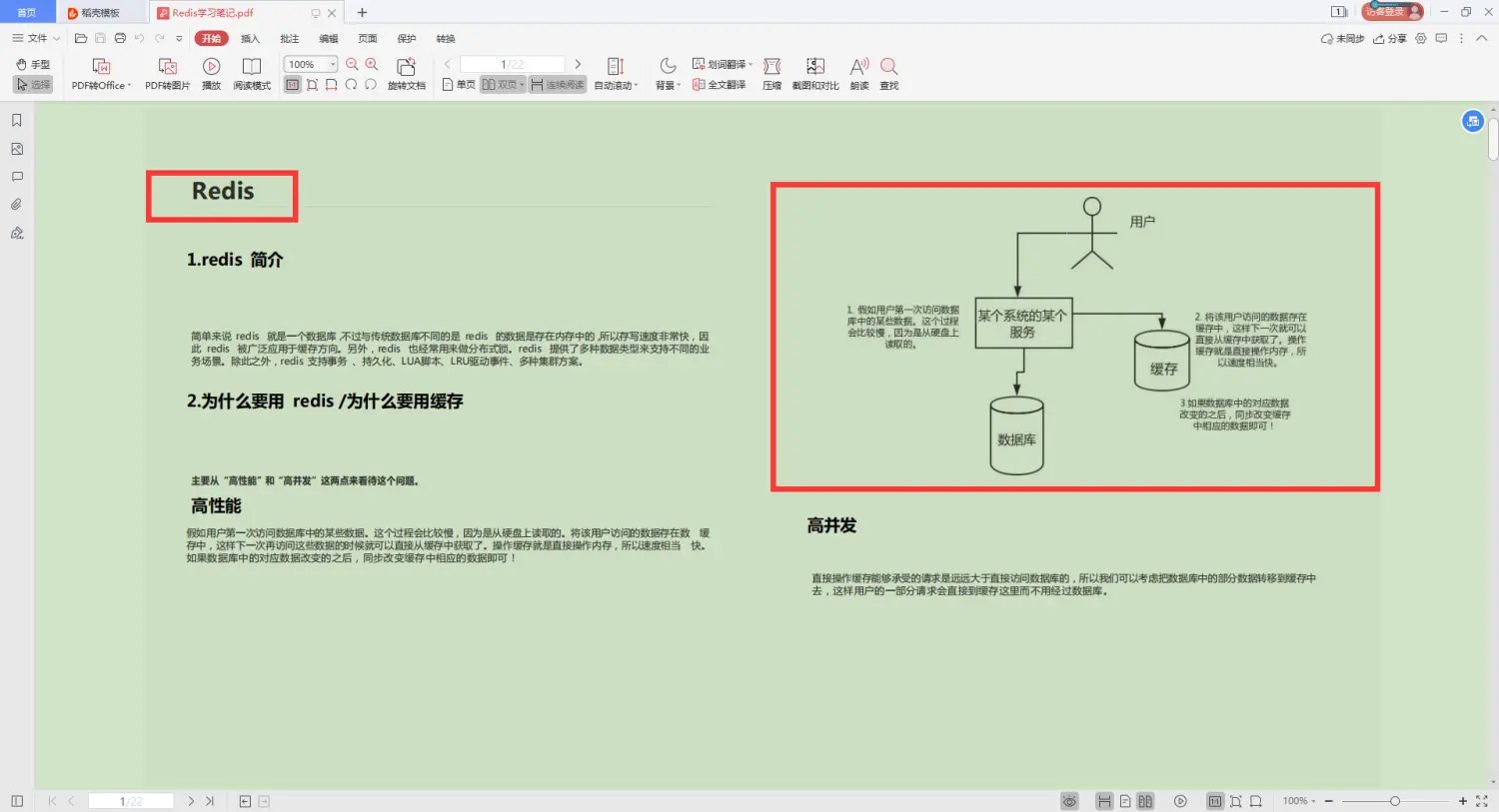Toggle continuous reading (连续阅读)

pyautogui.click(x=558, y=85)
